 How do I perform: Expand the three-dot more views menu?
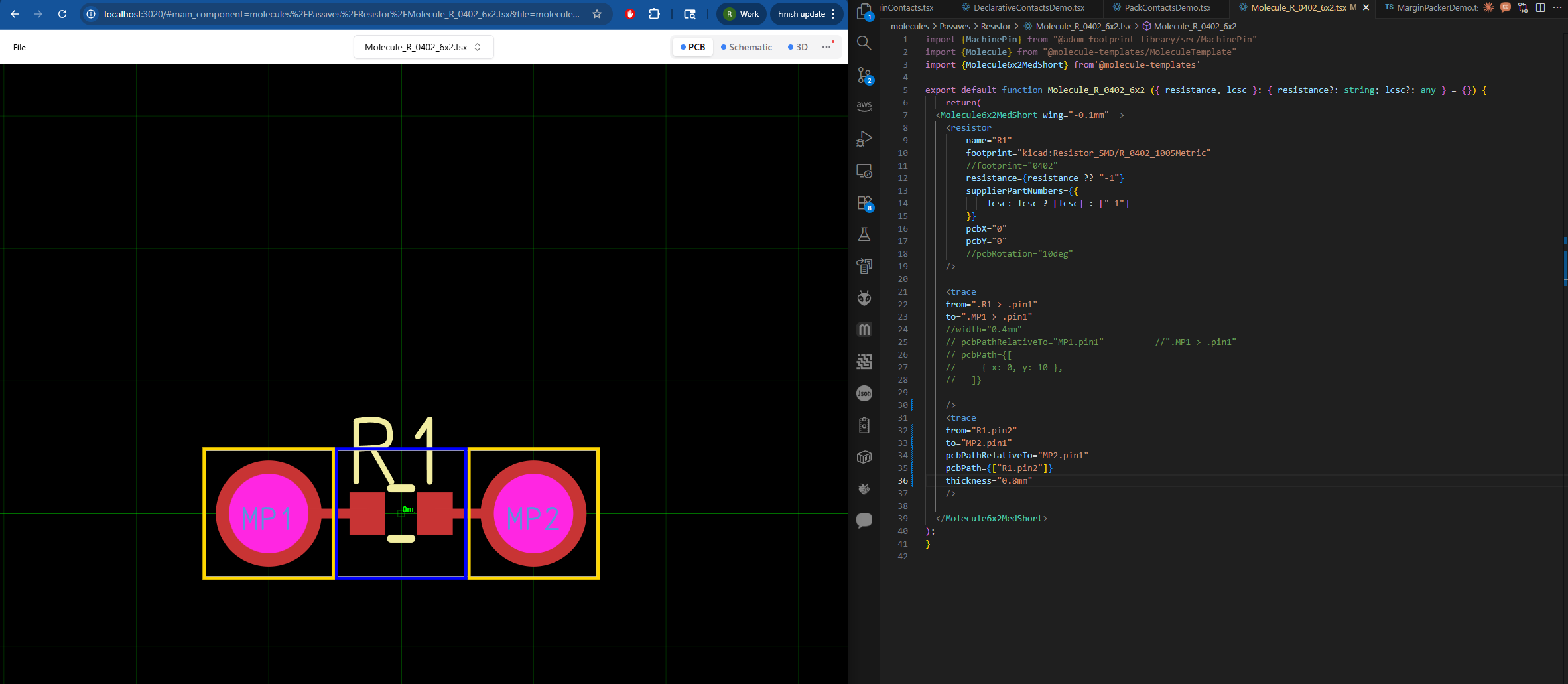[826, 47]
